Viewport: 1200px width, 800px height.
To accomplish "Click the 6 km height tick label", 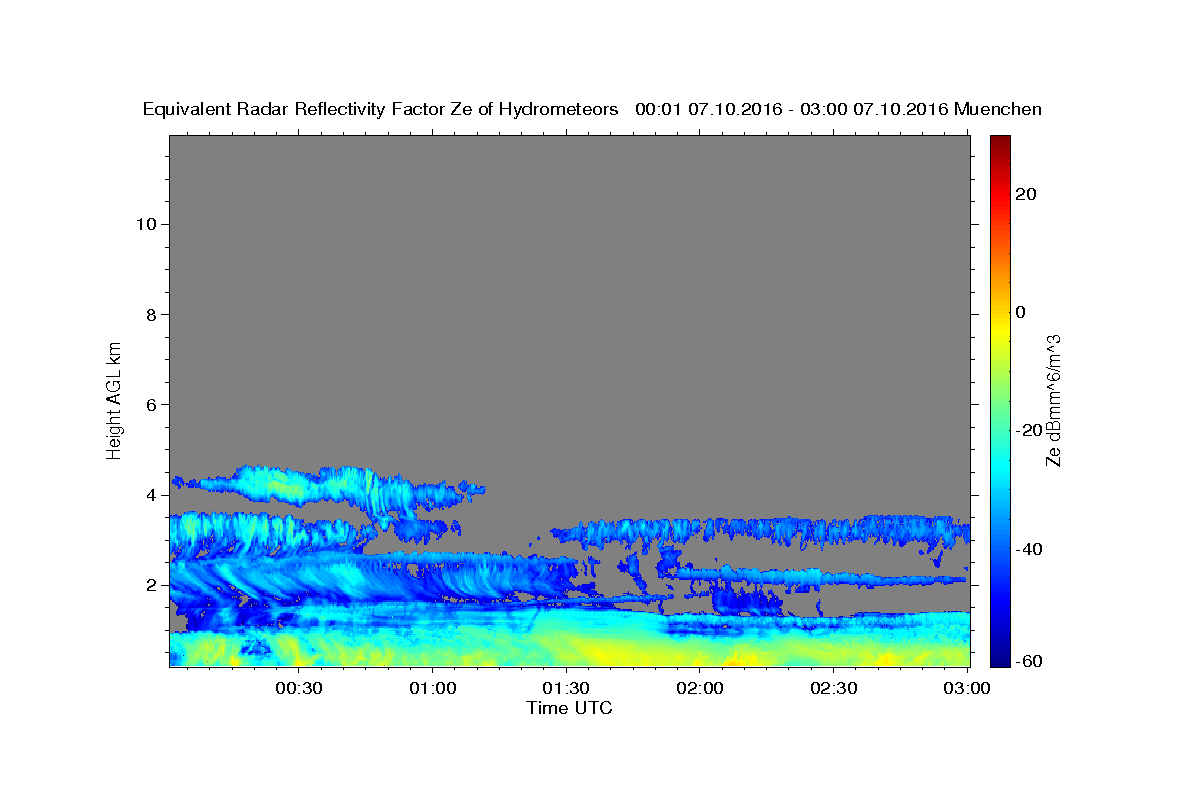I will coord(150,405).
